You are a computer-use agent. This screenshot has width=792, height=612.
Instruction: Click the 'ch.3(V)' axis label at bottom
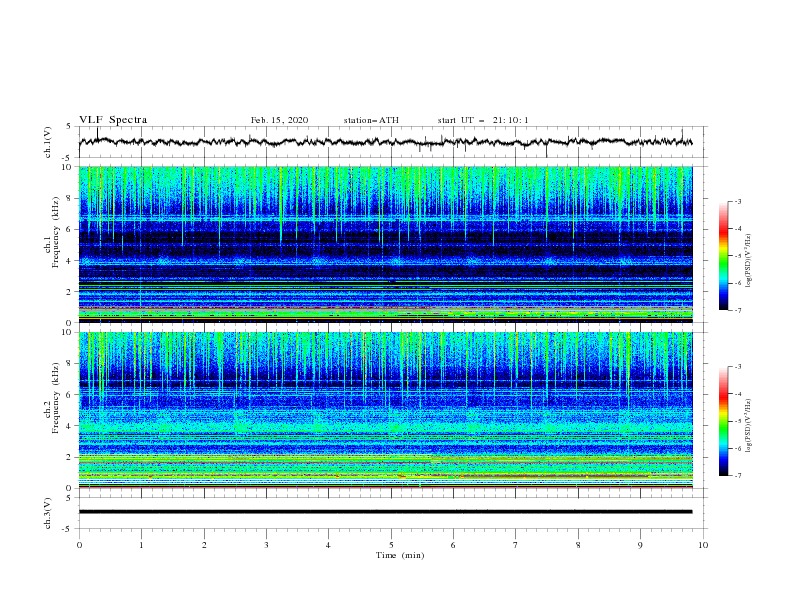(48, 513)
